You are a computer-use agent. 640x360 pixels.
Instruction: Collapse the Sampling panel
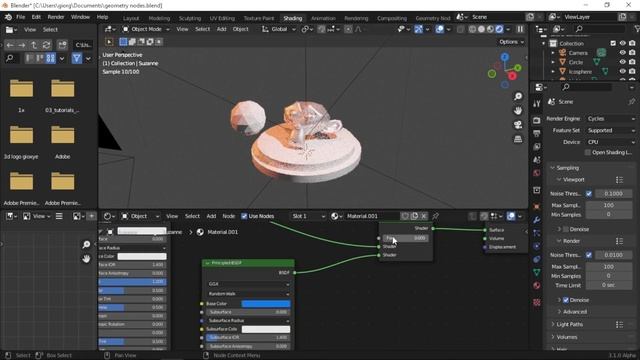click(x=567, y=168)
